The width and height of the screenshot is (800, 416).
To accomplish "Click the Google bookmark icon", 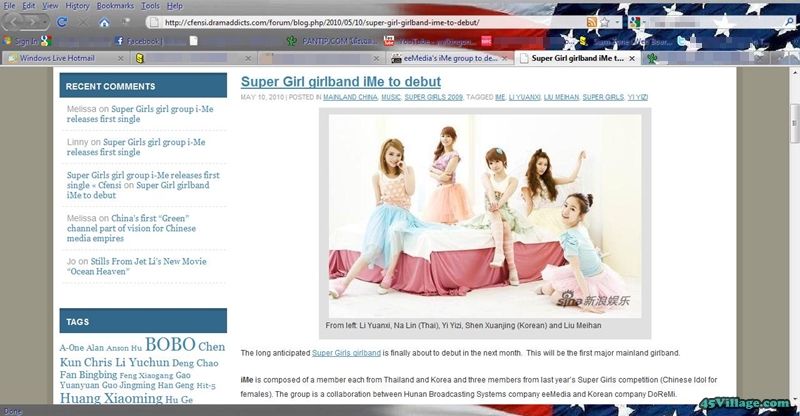I will [46, 41].
